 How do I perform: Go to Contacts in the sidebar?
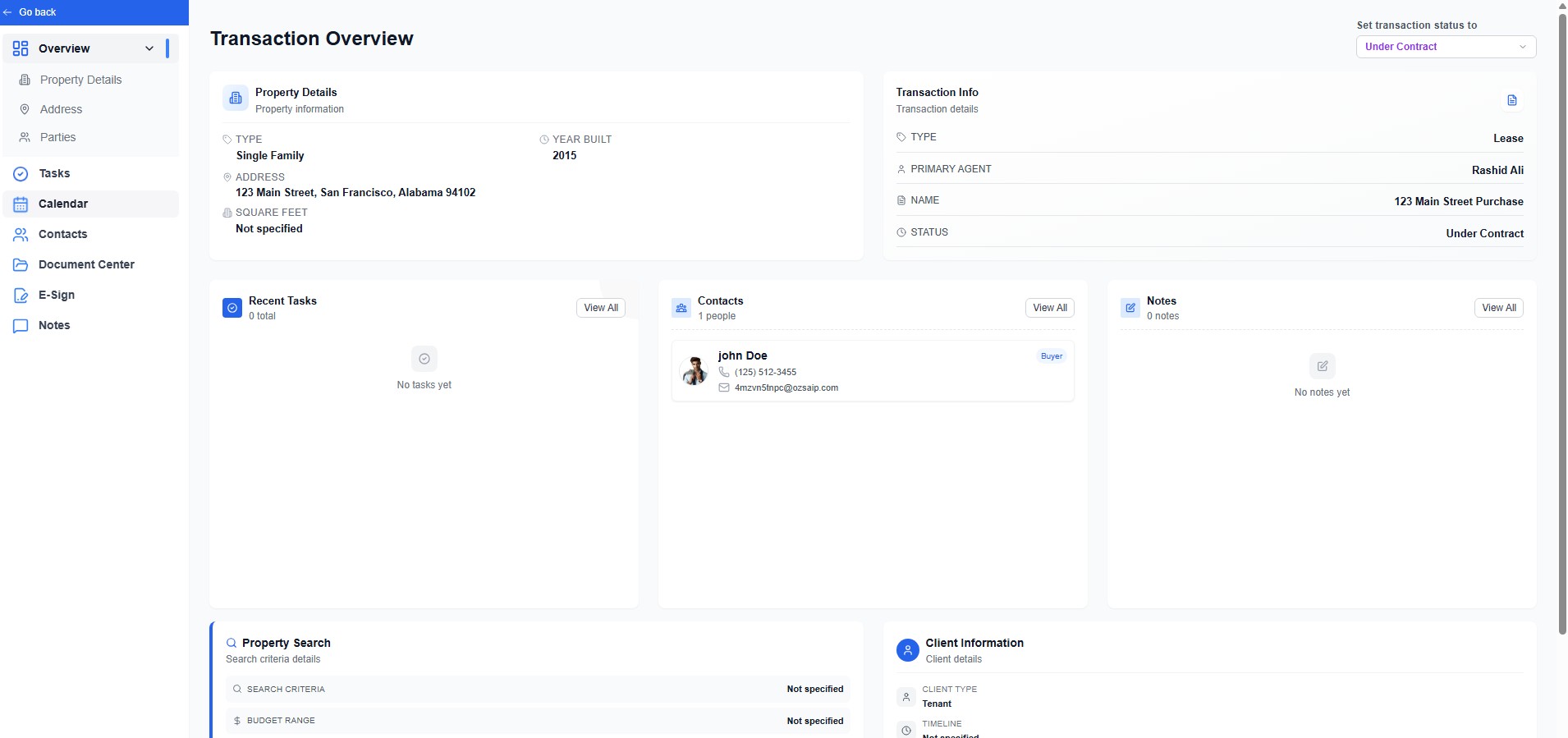click(x=90, y=234)
